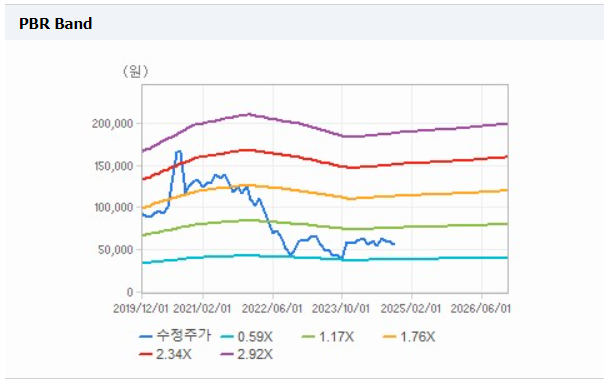Click the blue price line's highest peak

(x=179, y=151)
